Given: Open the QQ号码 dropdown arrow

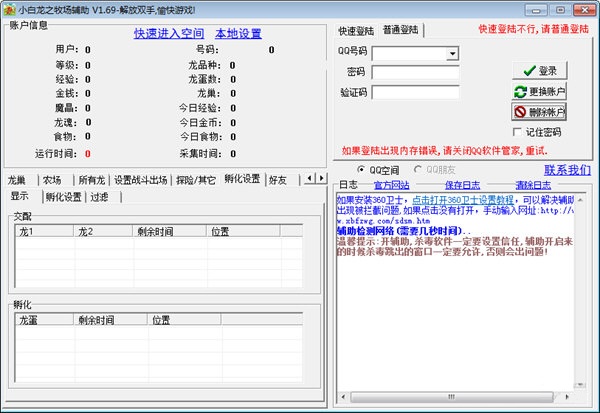Looking at the screenshot, I should [x=452, y=54].
